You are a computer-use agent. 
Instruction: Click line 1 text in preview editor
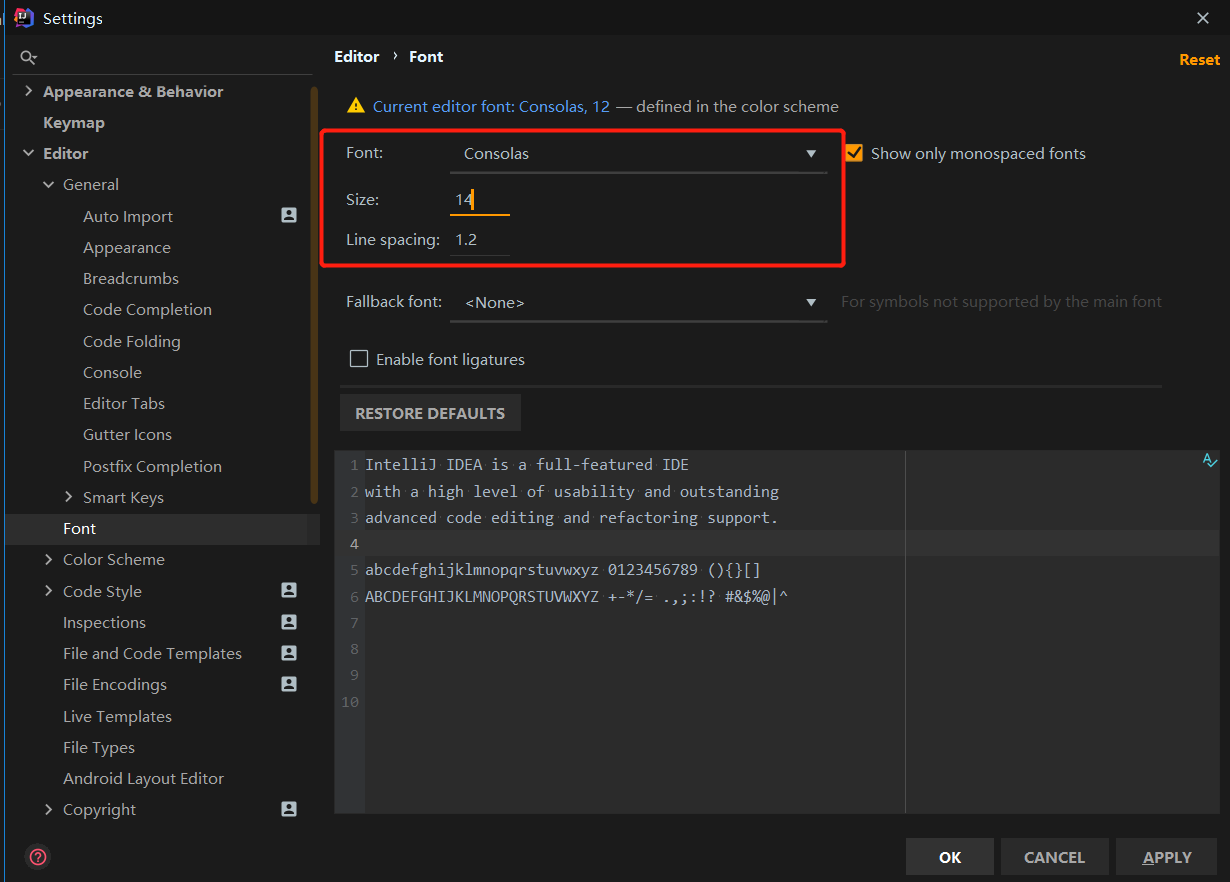527,465
